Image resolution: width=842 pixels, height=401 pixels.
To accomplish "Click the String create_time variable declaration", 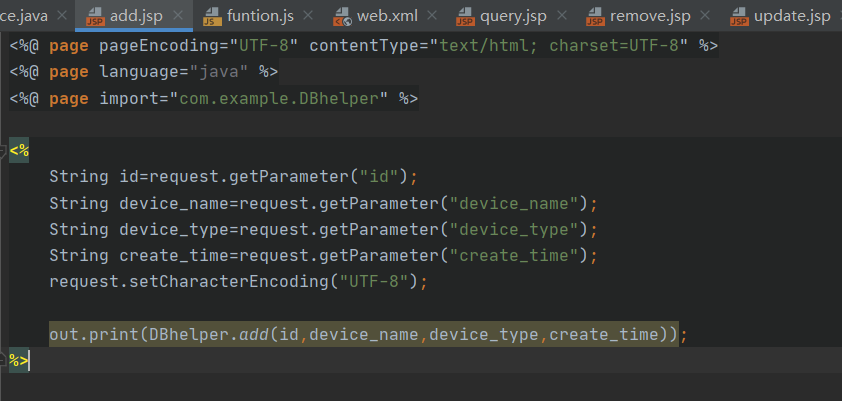I will (139, 256).
